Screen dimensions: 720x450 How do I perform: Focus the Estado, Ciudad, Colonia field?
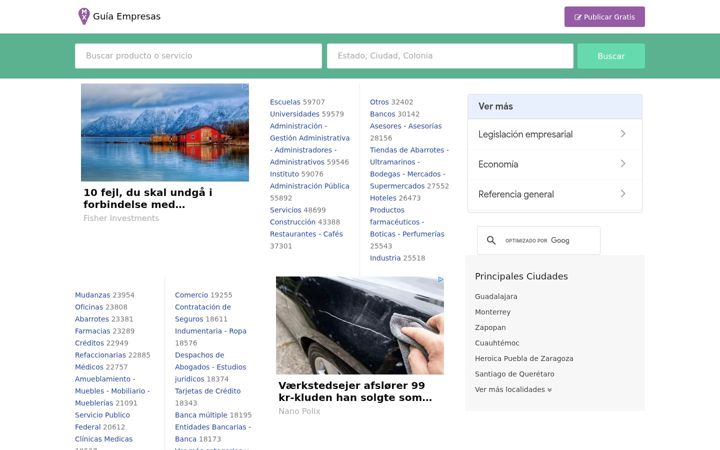(450, 56)
